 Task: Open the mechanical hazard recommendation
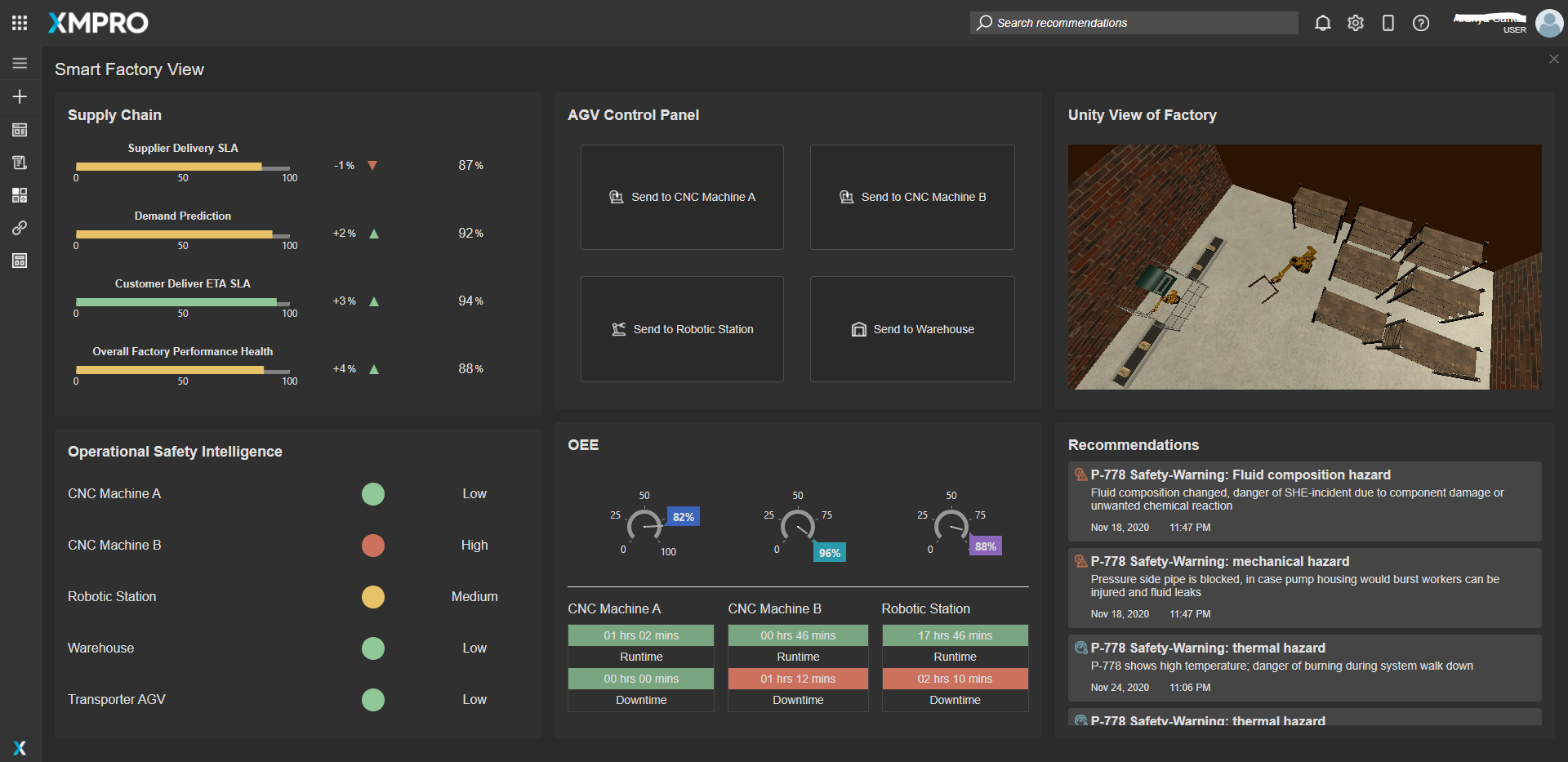pos(1305,588)
